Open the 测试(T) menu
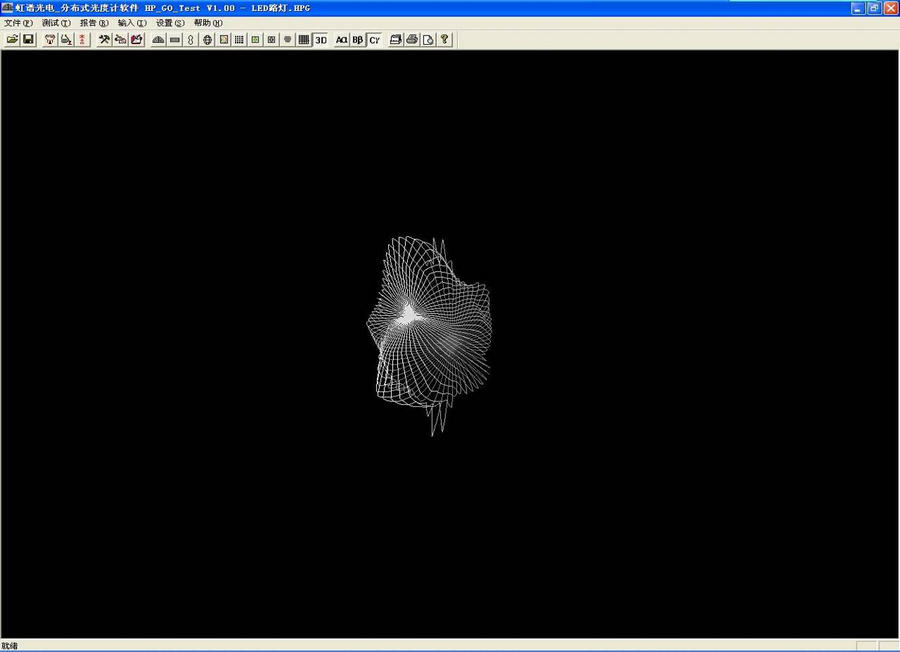900x652 pixels. (56, 23)
